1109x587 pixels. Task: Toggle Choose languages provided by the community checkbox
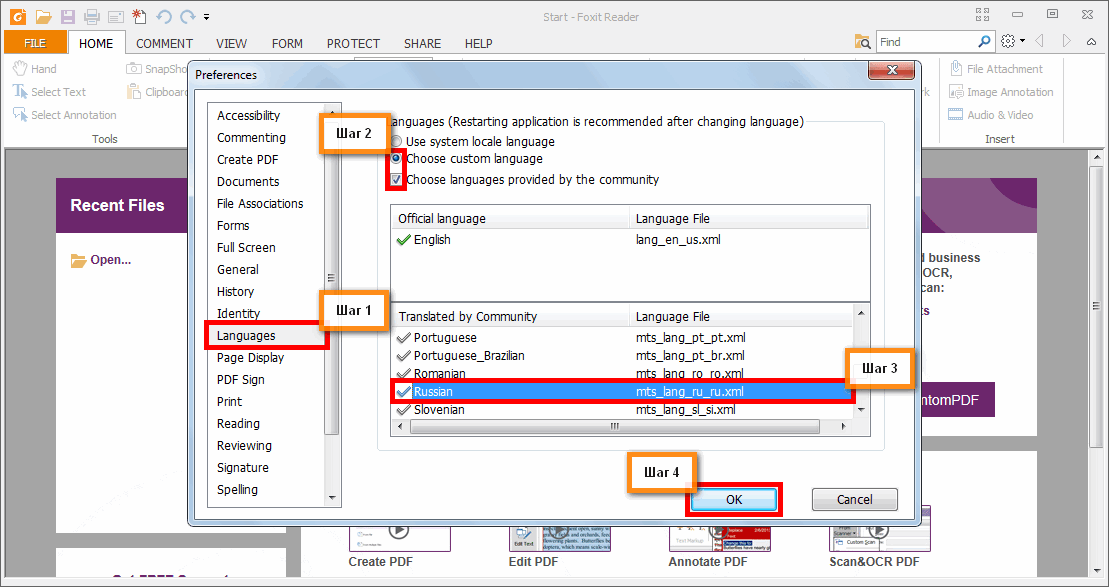tap(396, 180)
